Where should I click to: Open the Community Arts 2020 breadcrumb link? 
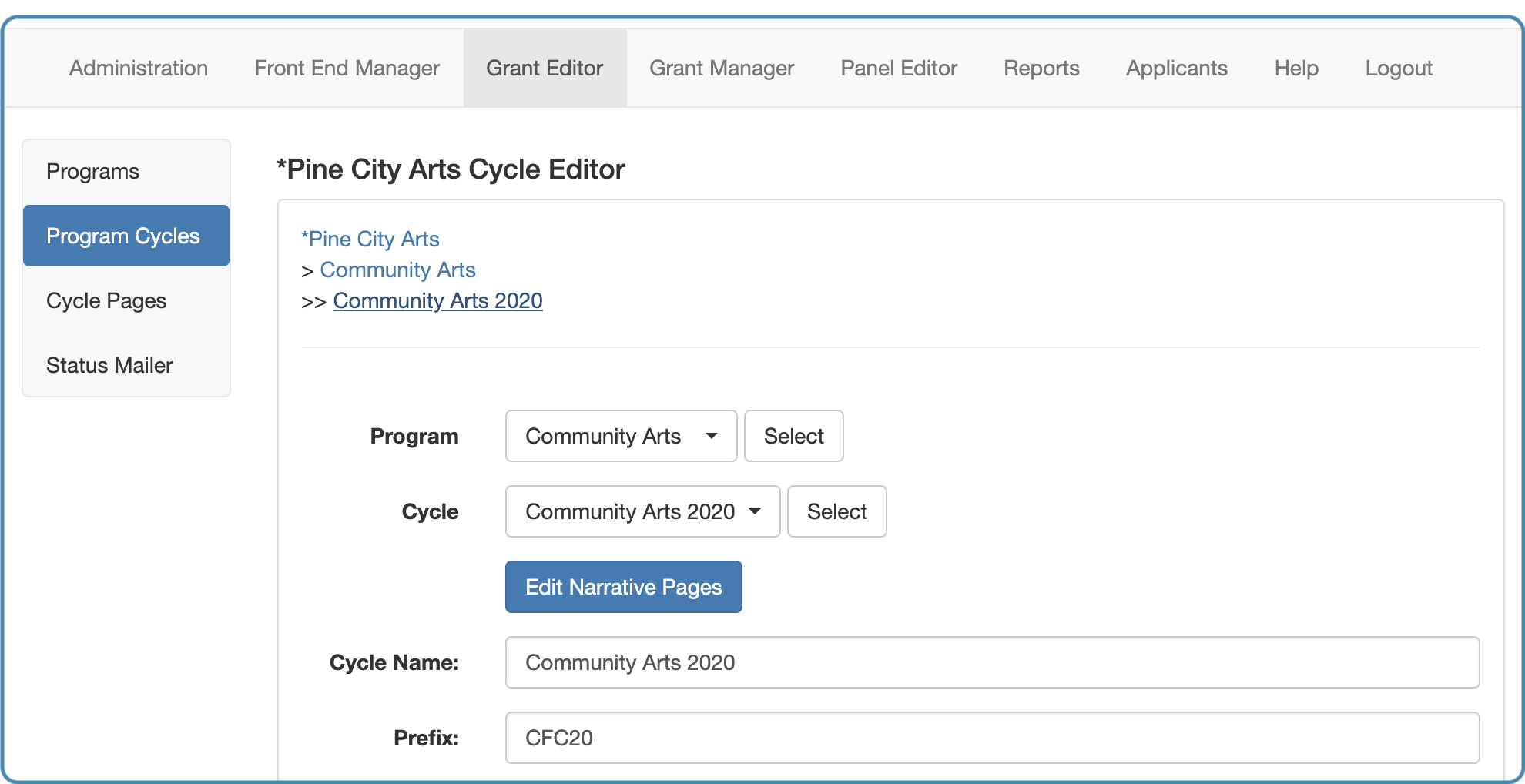[437, 300]
